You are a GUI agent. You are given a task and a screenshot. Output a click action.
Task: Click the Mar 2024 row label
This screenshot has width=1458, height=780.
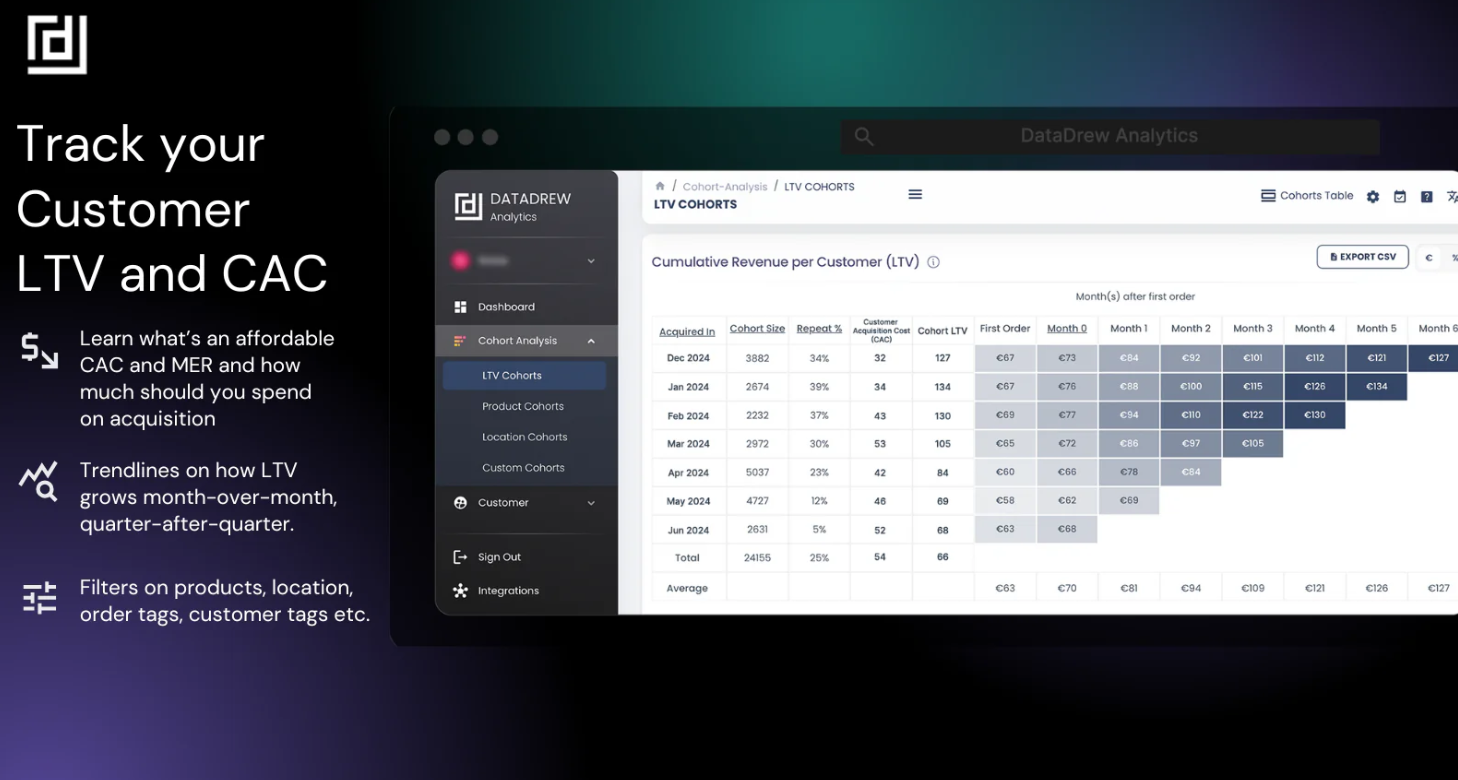click(x=687, y=444)
